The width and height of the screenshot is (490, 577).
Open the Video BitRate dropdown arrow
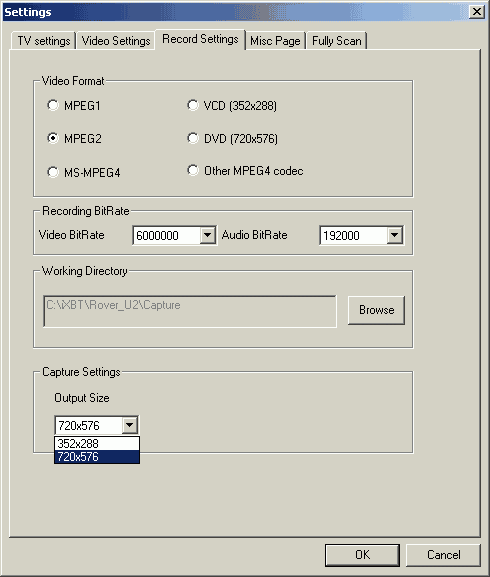[207, 235]
